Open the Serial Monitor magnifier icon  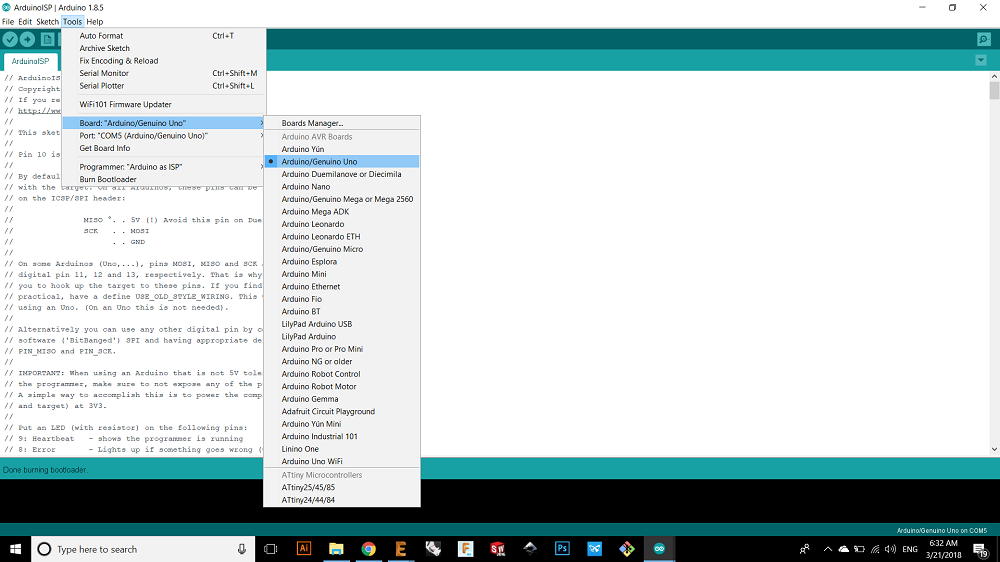[x=984, y=40]
